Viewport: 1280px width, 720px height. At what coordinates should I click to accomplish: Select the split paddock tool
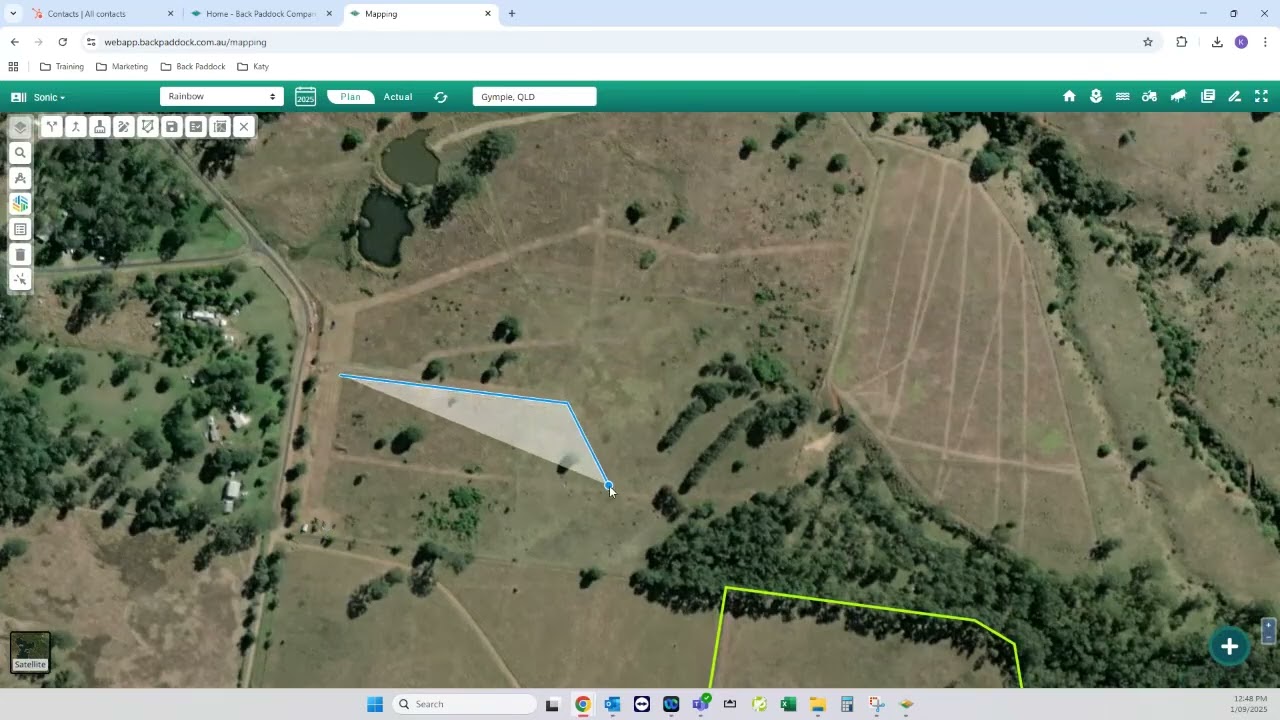[x=51, y=127]
